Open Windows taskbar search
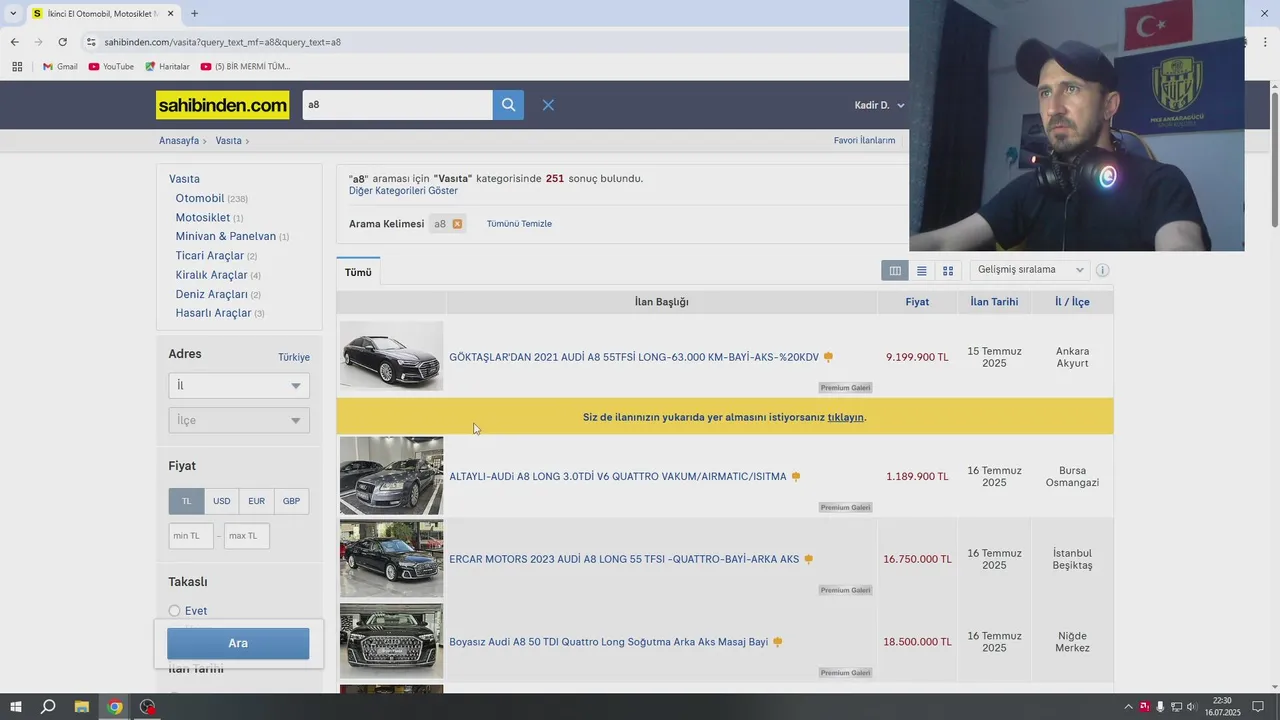 point(48,707)
